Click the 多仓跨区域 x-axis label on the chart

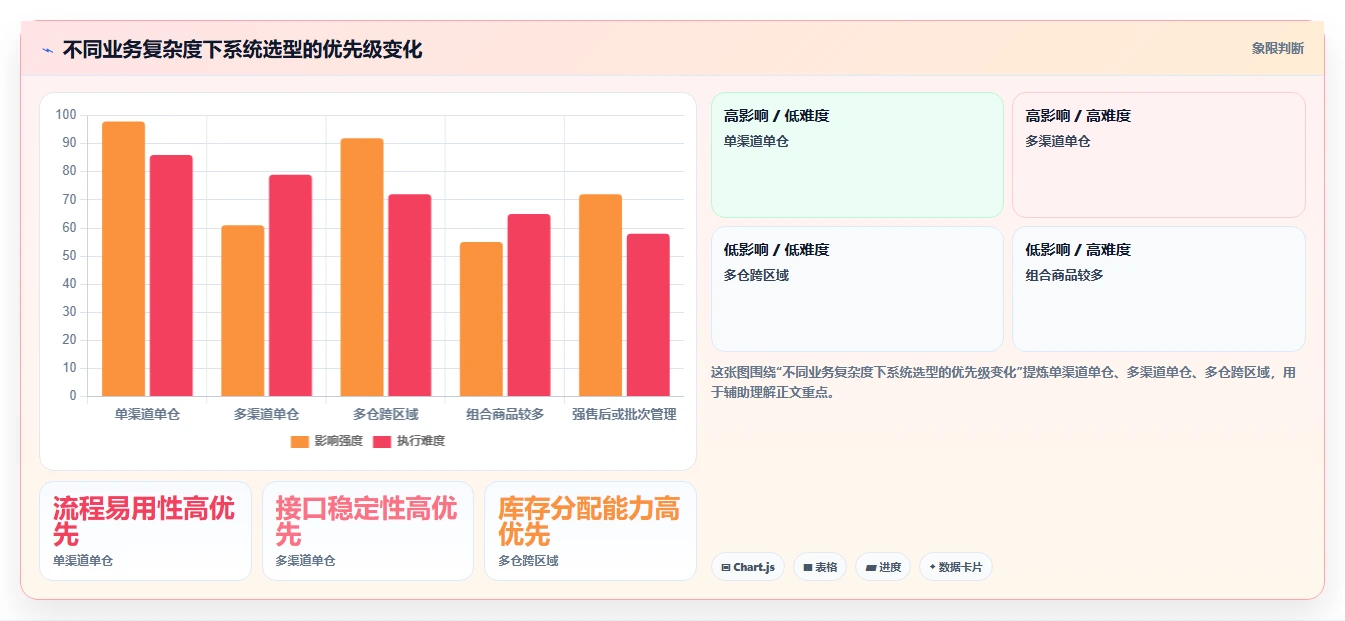pyautogui.click(x=386, y=414)
